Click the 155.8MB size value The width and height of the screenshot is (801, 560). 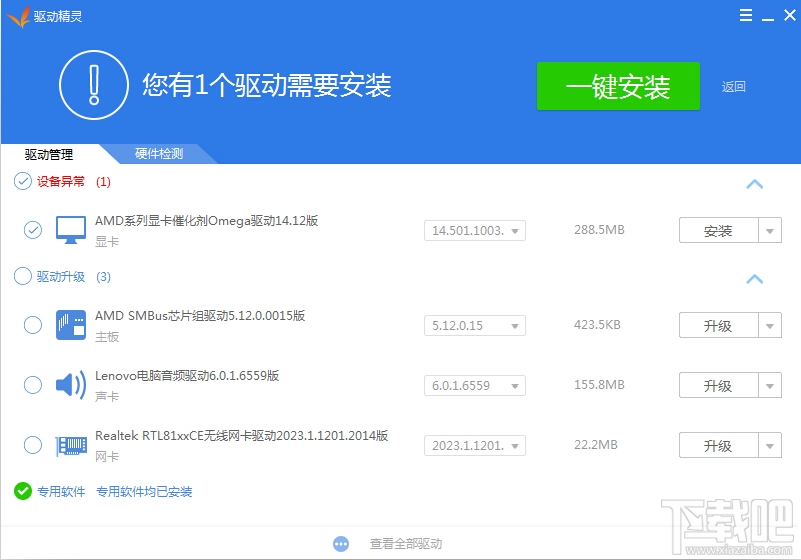pyautogui.click(x=599, y=385)
